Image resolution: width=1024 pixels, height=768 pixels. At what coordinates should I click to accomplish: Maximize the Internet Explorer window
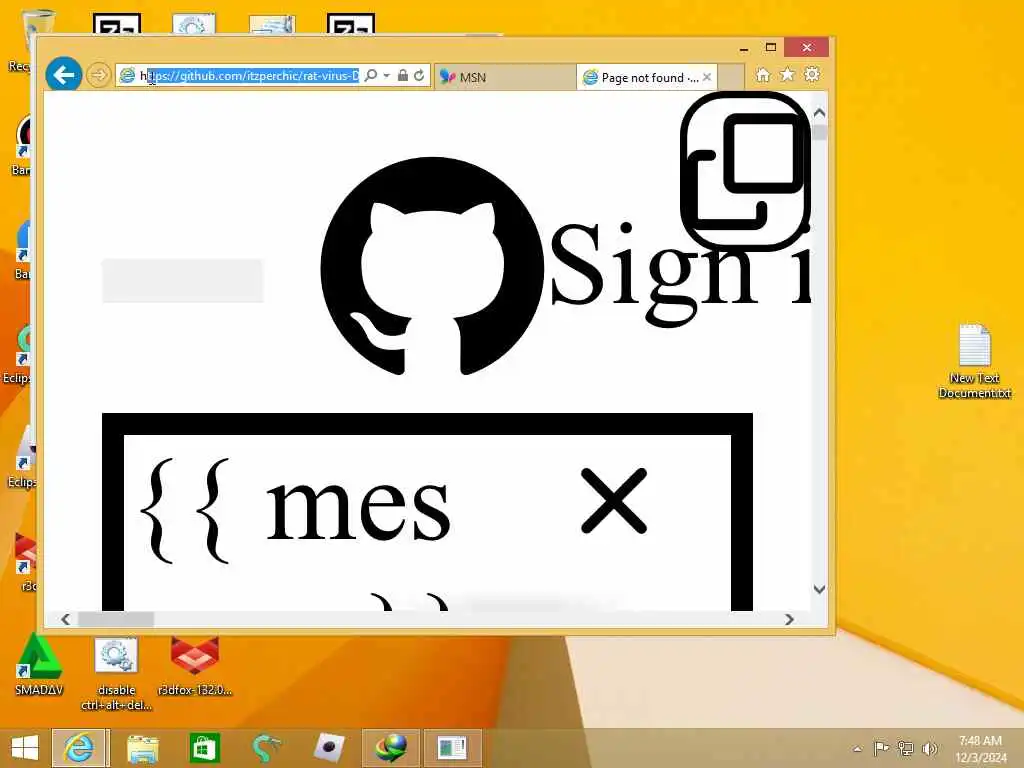coord(771,48)
